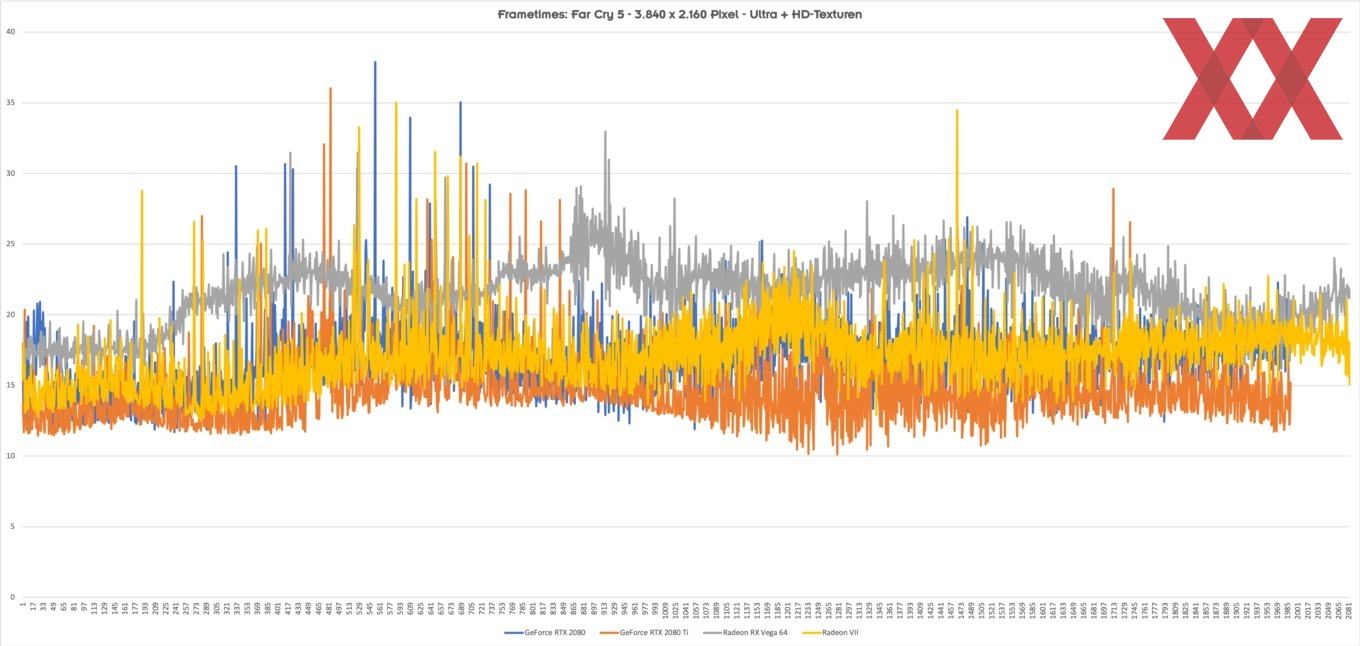Click the y-axis label '10'

10,456
